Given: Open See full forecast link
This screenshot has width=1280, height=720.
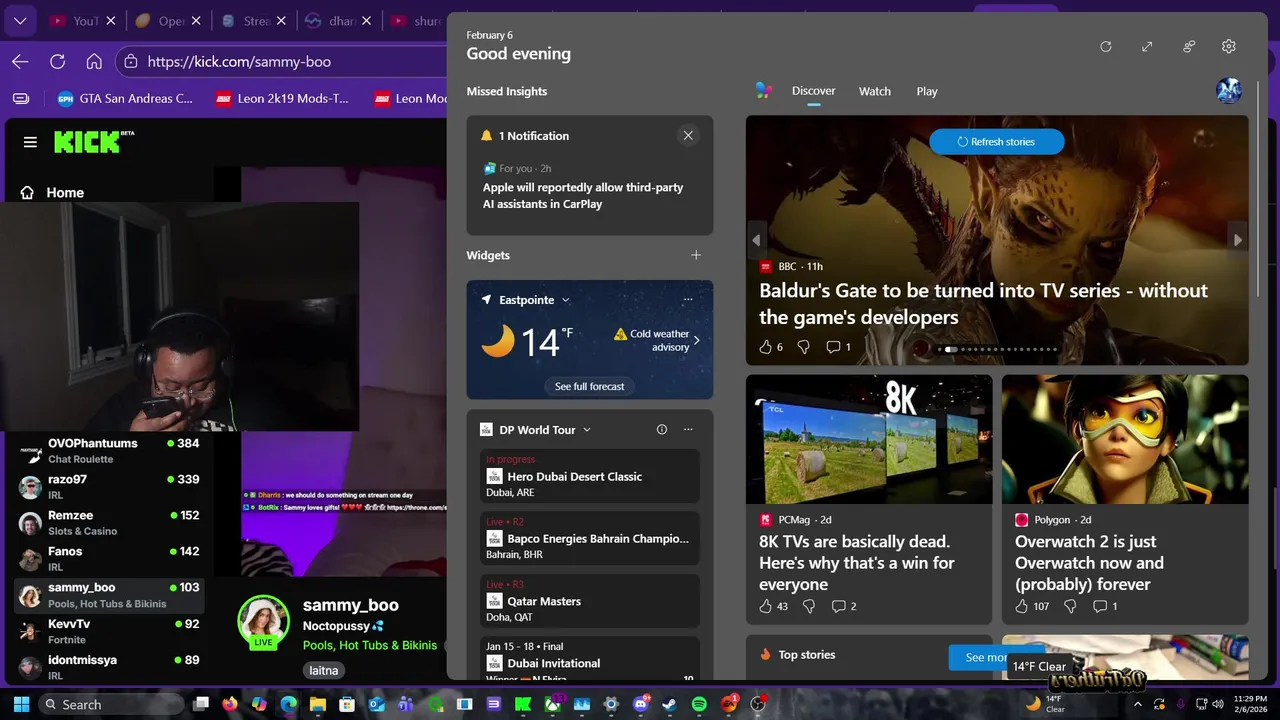Looking at the screenshot, I should 589,386.
